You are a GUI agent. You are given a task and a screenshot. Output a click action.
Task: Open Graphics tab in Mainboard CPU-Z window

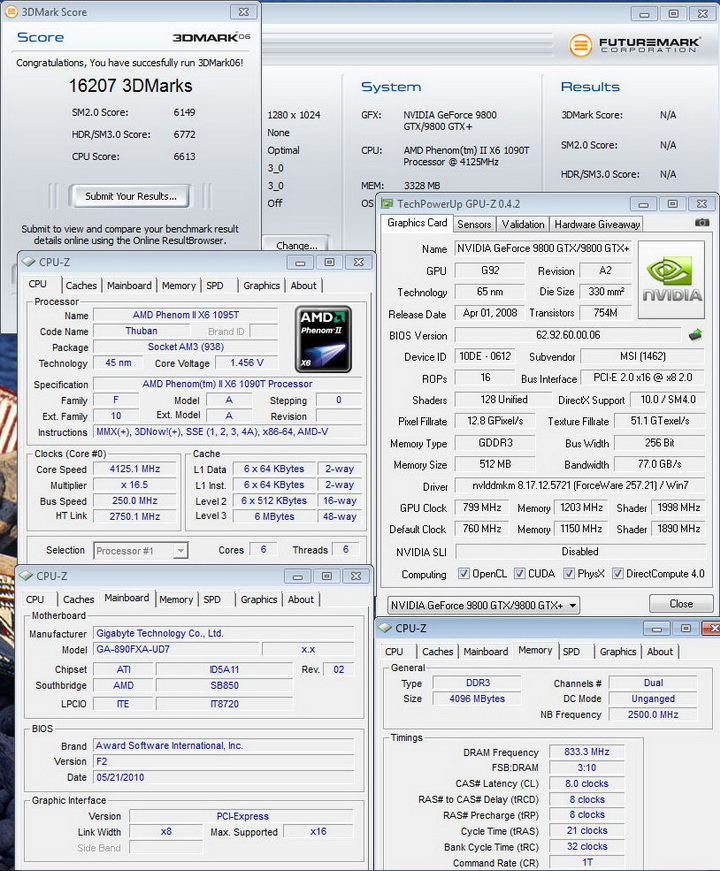(x=258, y=599)
